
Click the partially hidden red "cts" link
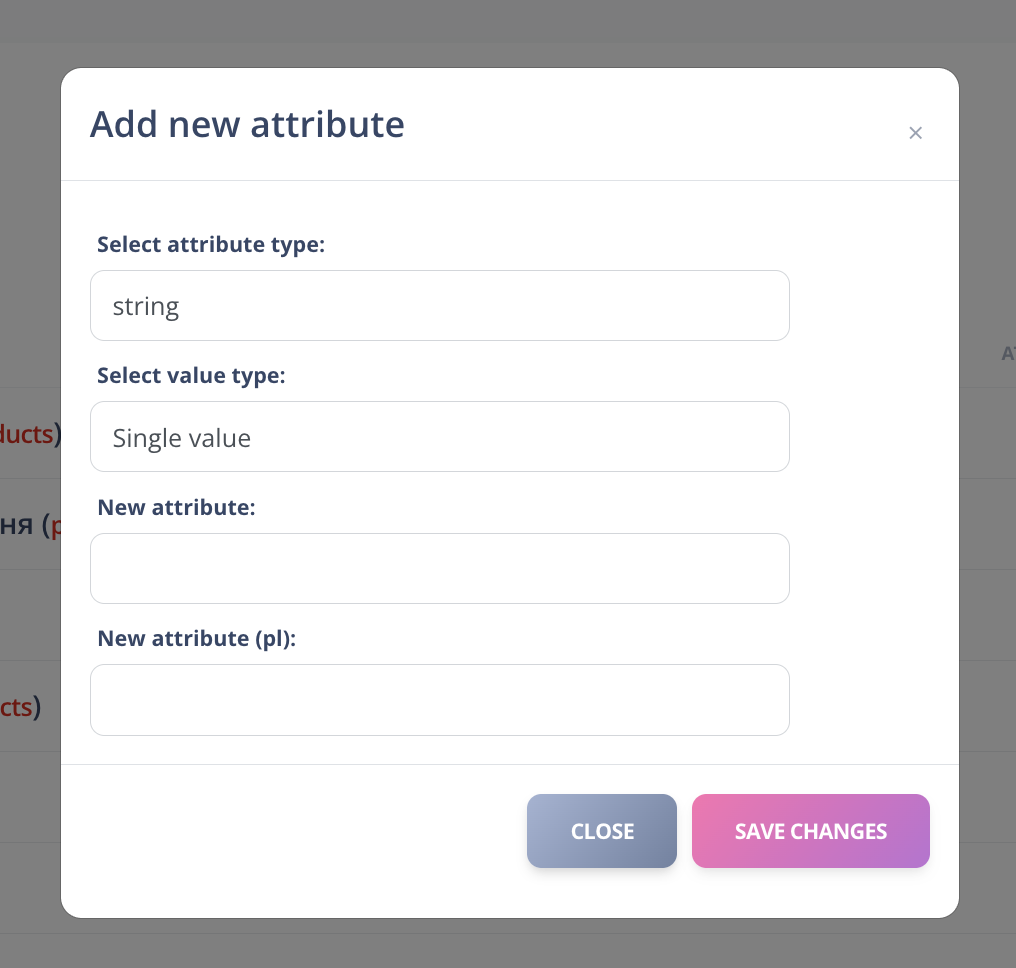(17, 707)
